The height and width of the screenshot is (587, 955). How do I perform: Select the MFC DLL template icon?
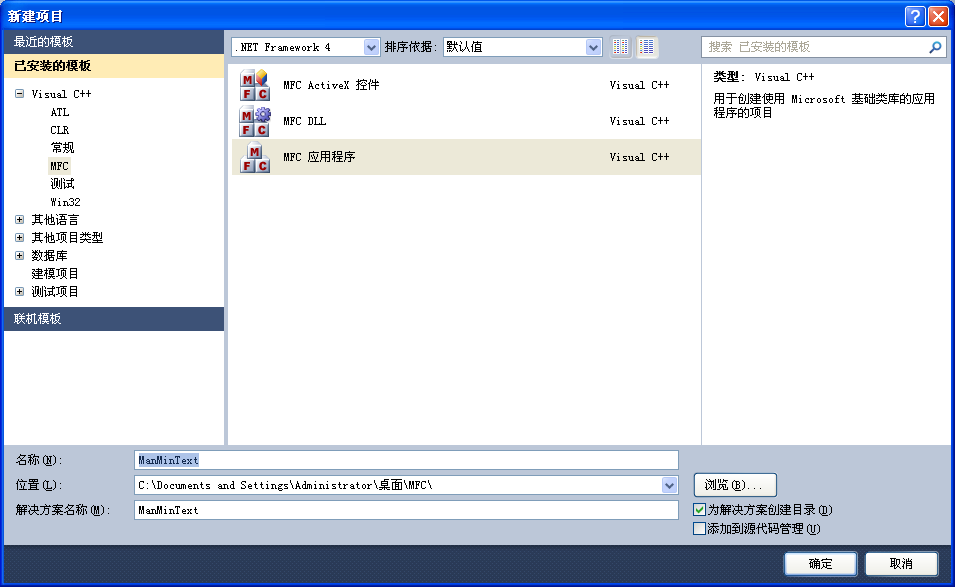(x=255, y=121)
